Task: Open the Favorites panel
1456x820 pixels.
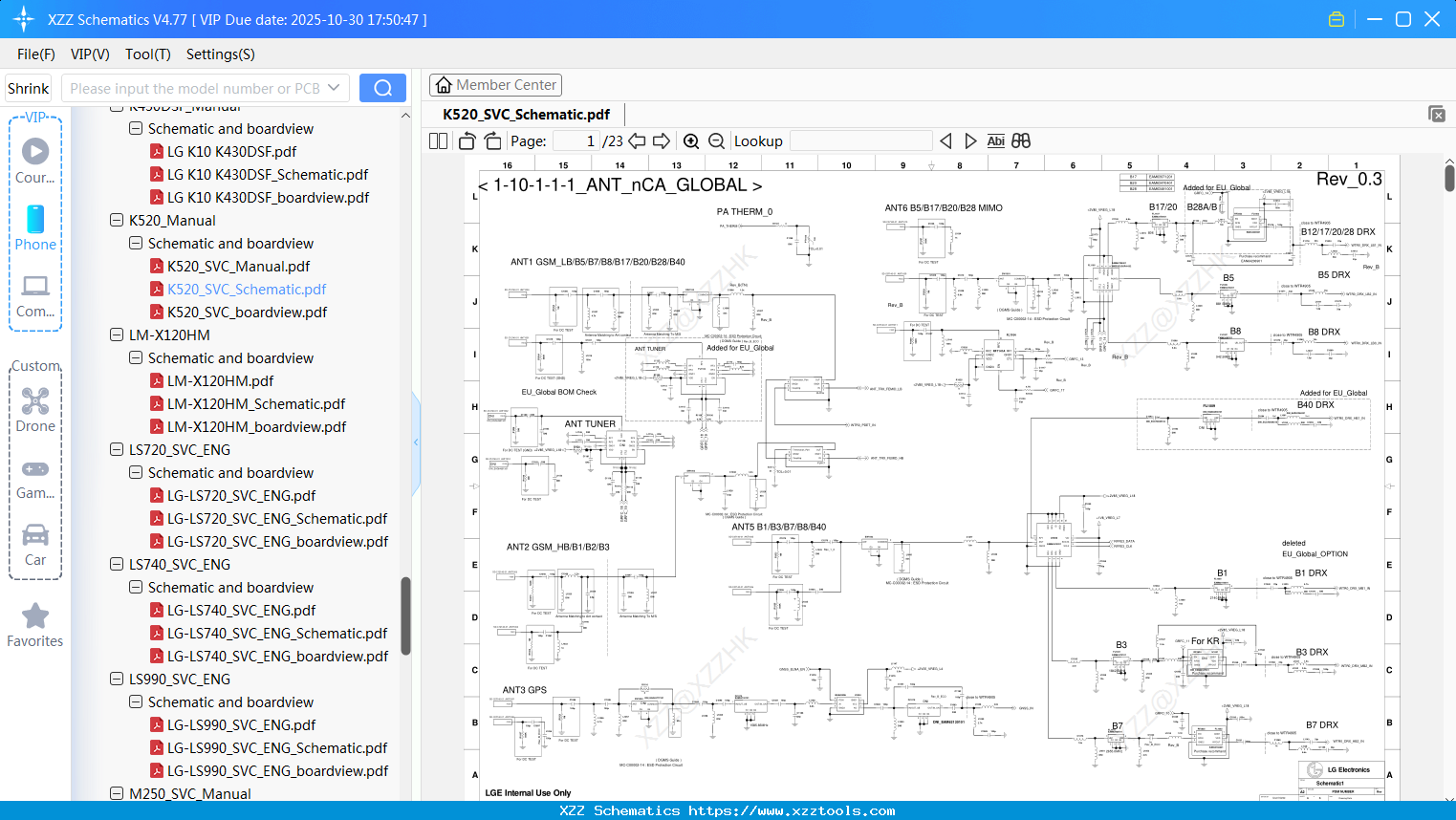Action: point(34,626)
